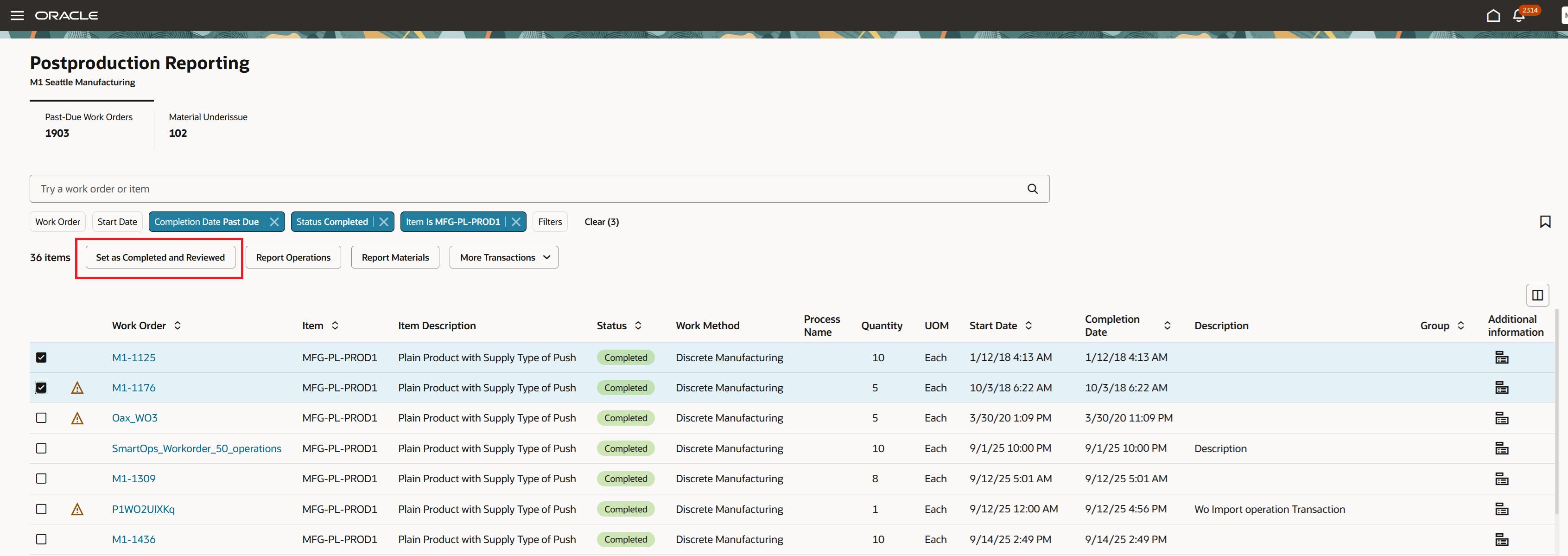Click the warning icon beside Oax_WO3
This screenshot has width=1568, height=556.
pos(77,418)
